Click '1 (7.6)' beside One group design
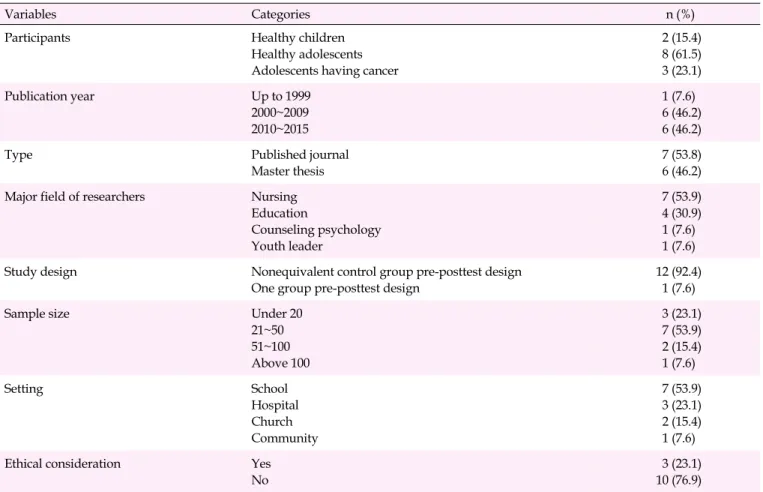Image resolution: width=763 pixels, height=492 pixels. (678, 288)
